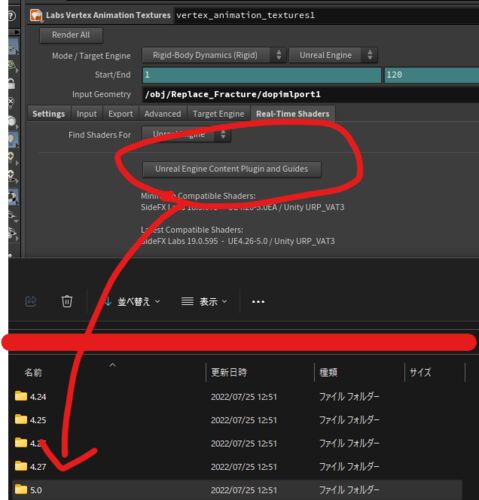
Task: Open the Find Shaders For dropdown
Action: tap(186, 135)
